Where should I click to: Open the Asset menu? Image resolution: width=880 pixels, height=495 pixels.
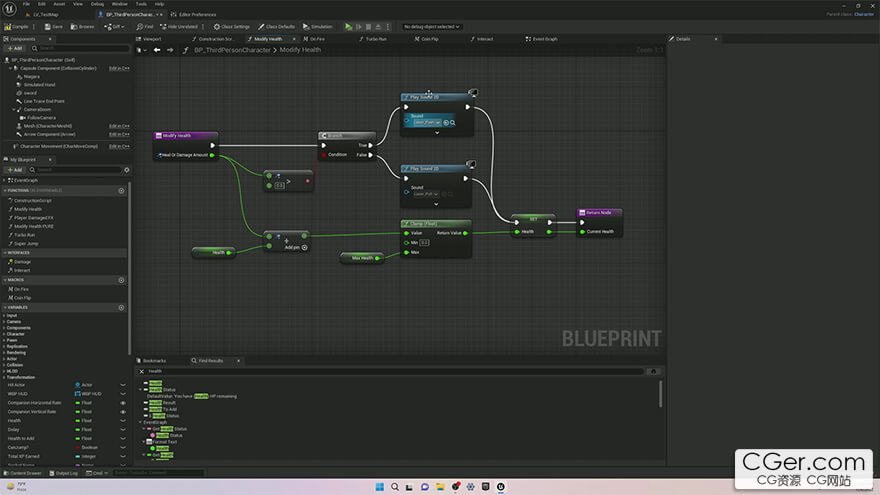click(x=59, y=4)
